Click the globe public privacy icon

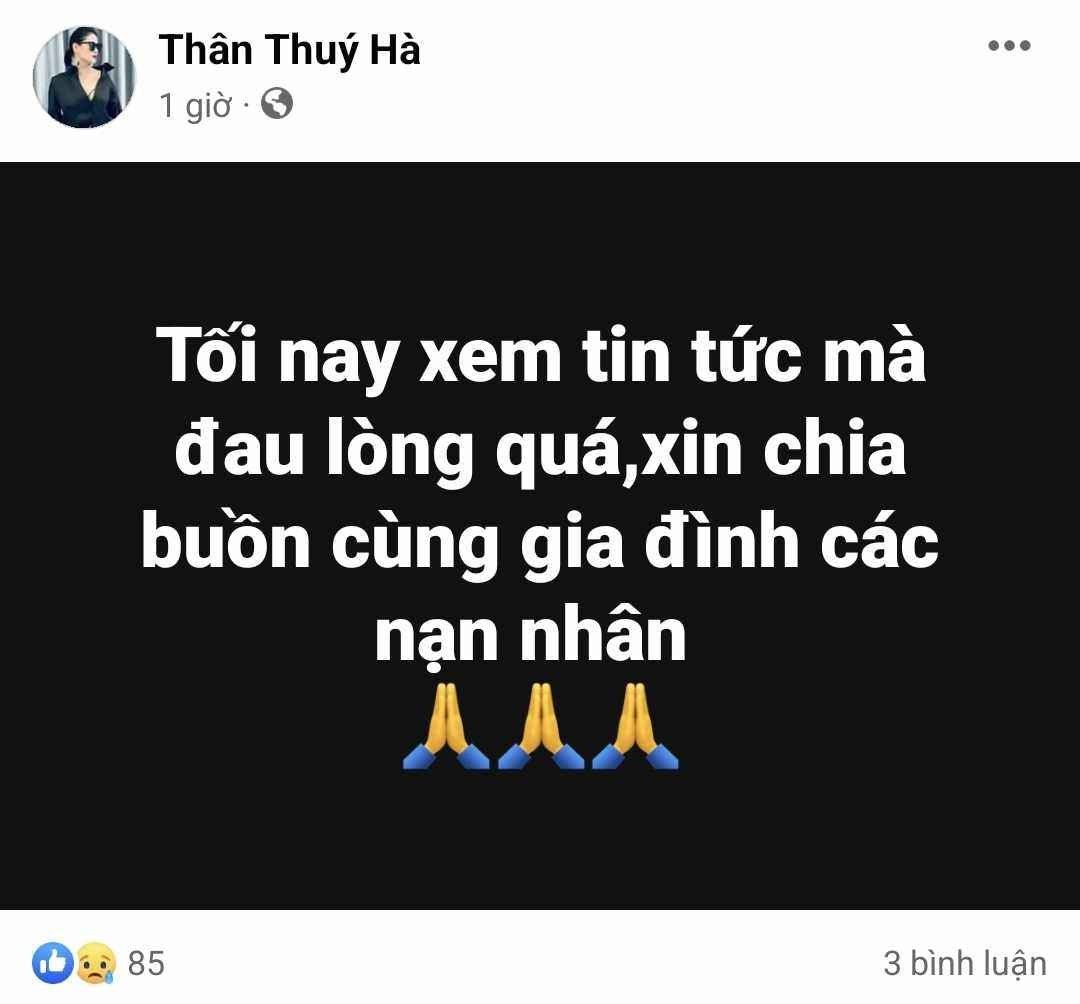[x=277, y=104]
